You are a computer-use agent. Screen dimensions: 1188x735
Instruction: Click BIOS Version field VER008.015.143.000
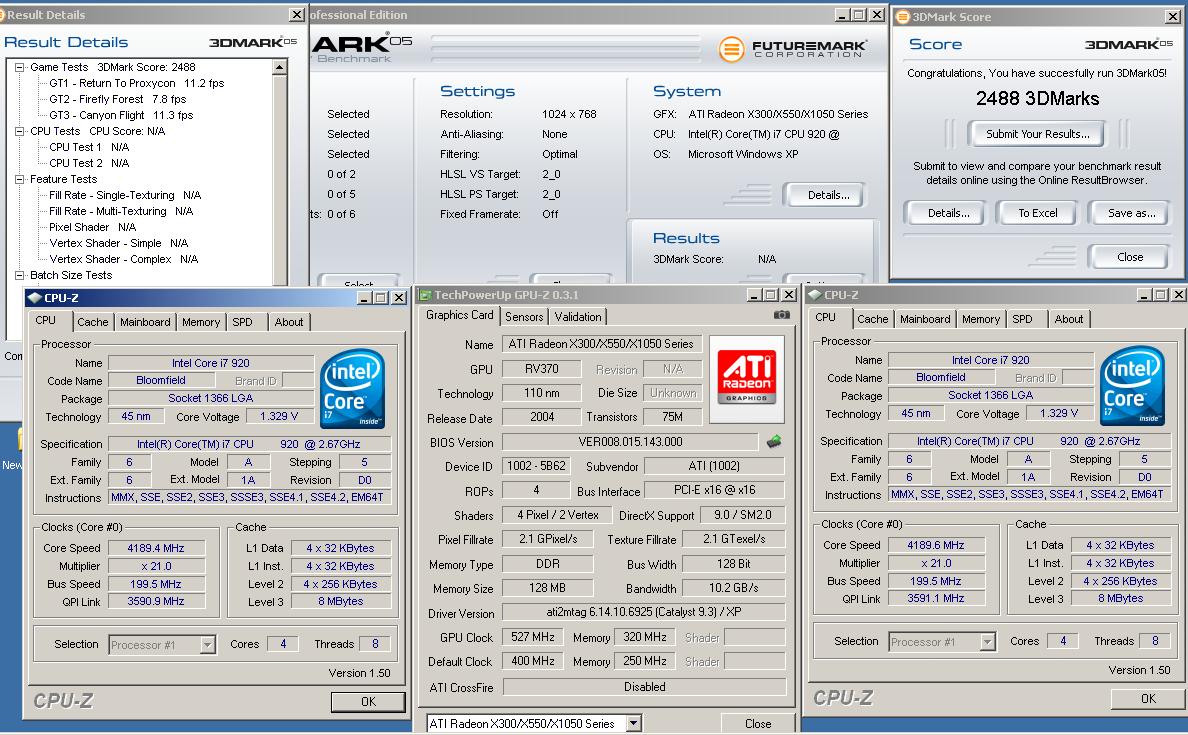coord(630,442)
